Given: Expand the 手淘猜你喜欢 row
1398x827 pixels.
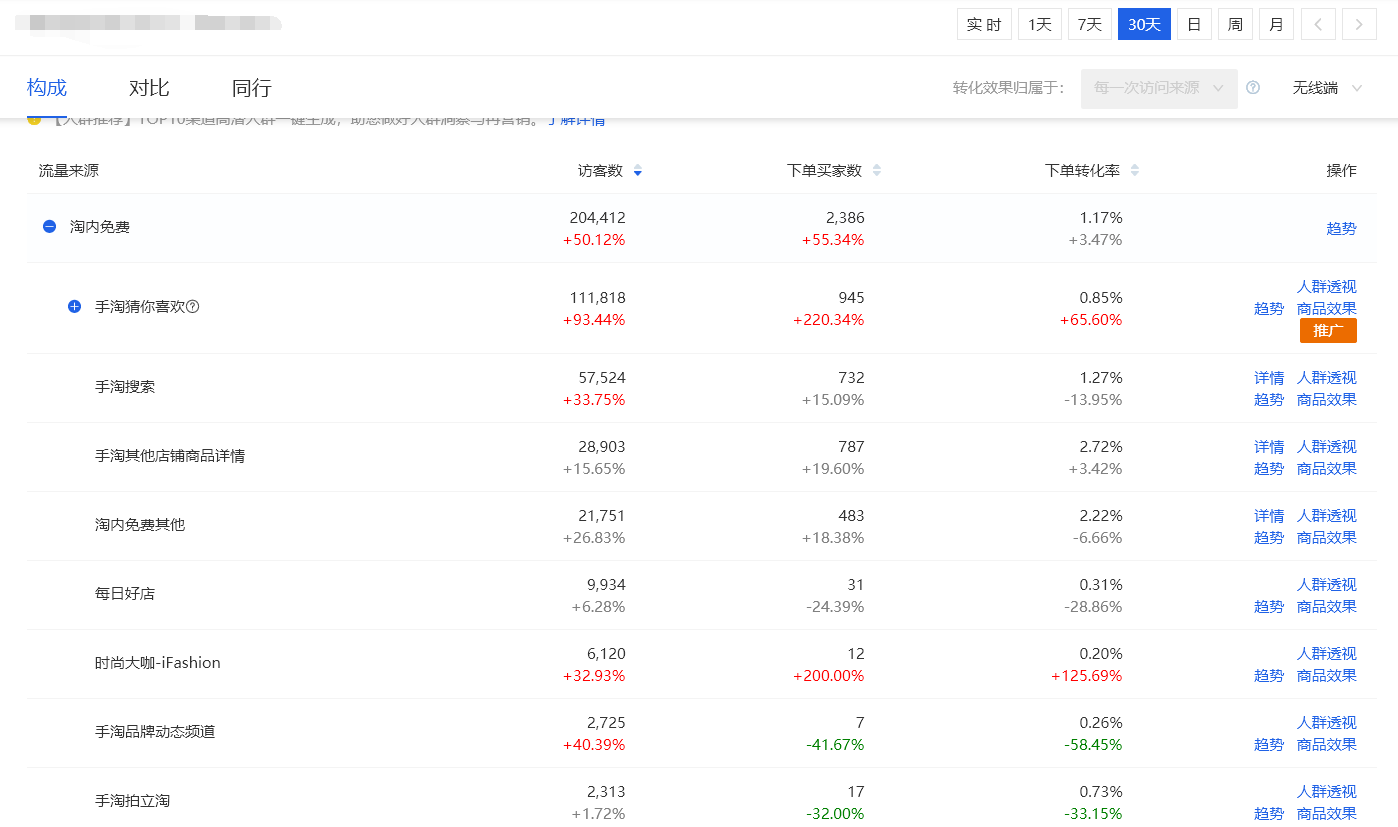Looking at the screenshot, I should [73, 306].
